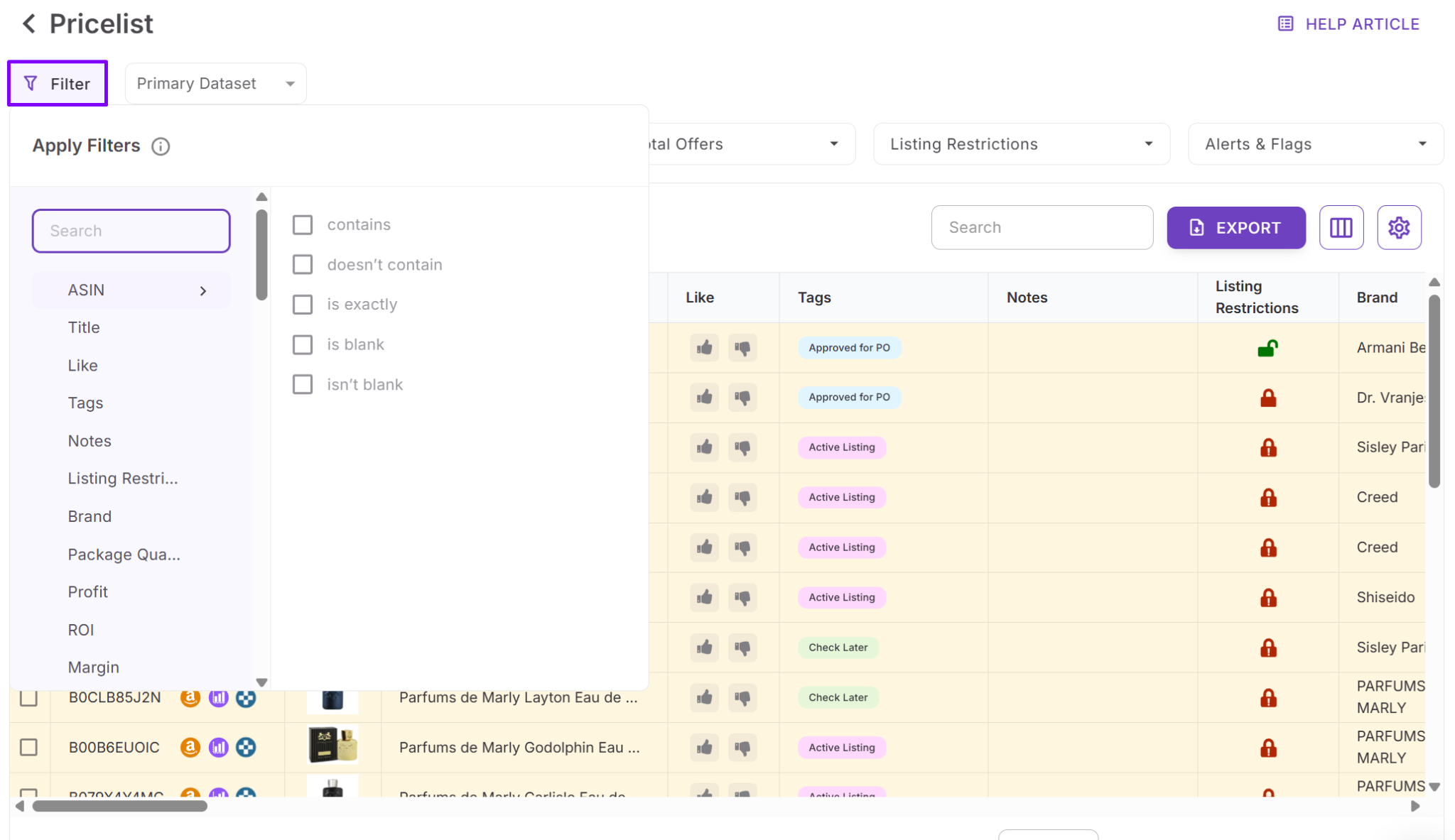Click the green unlocked restriction icon
This screenshot has height=840, width=1455.
(x=1267, y=348)
